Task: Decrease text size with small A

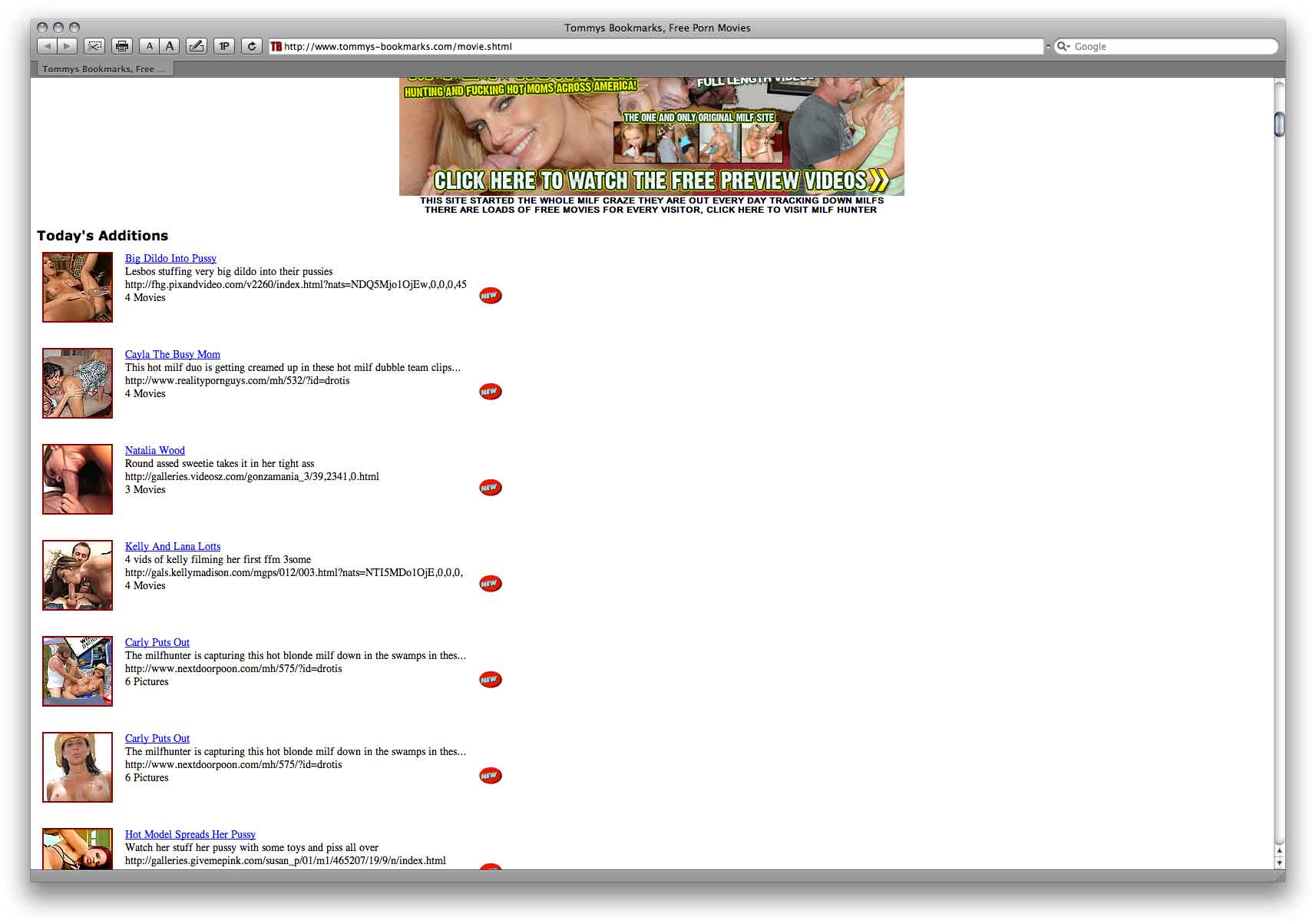Action: coord(150,46)
